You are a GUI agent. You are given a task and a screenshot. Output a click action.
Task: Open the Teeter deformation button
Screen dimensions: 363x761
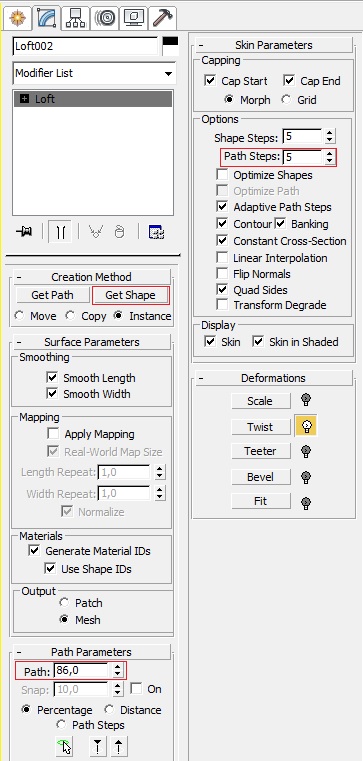click(x=261, y=451)
